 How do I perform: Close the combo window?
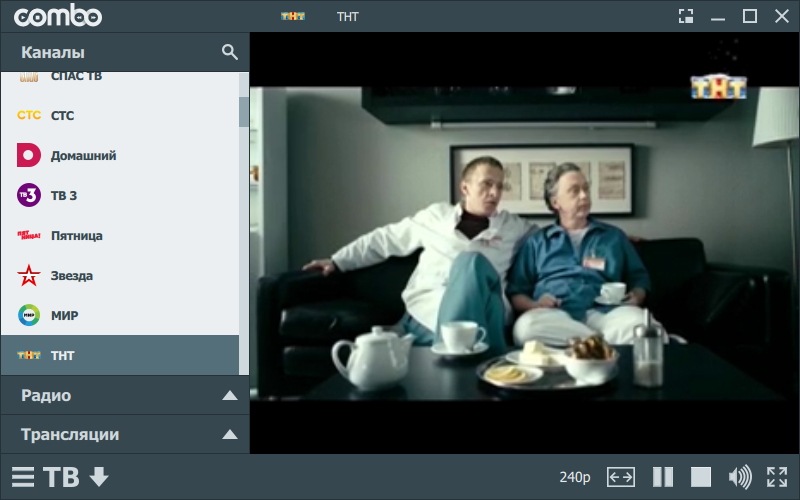click(782, 16)
